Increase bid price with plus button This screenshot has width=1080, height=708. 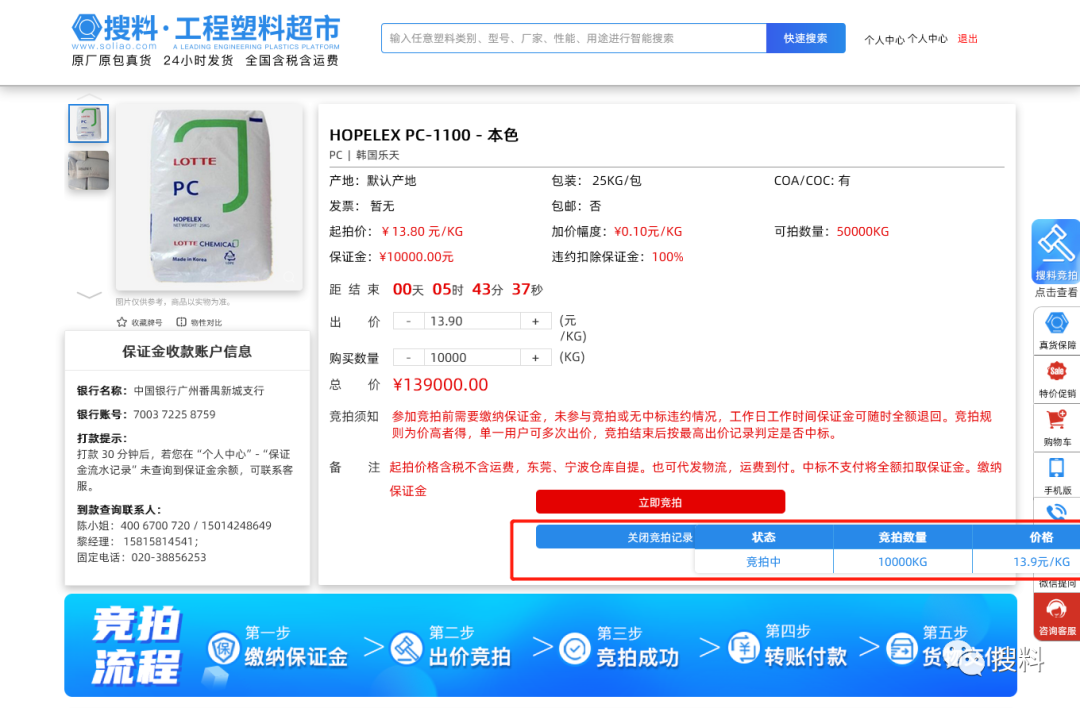535,321
